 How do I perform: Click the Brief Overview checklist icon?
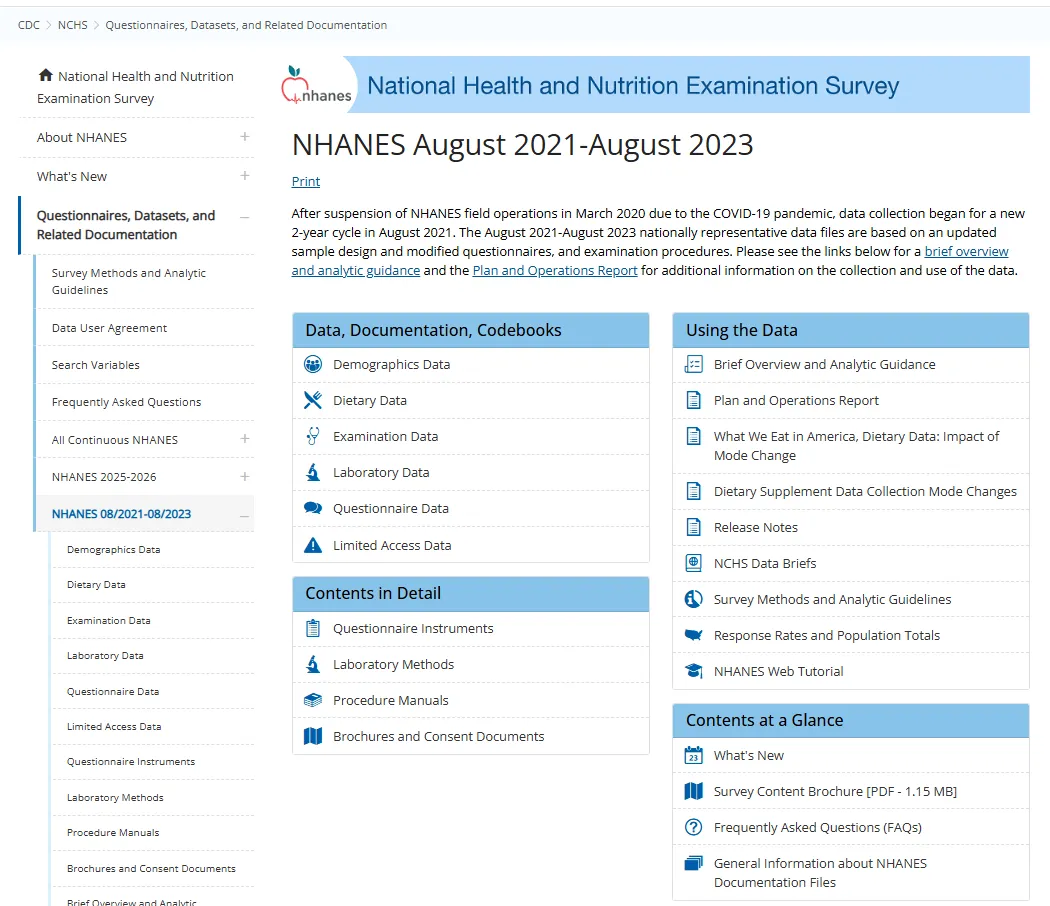(x=694, y=364)
